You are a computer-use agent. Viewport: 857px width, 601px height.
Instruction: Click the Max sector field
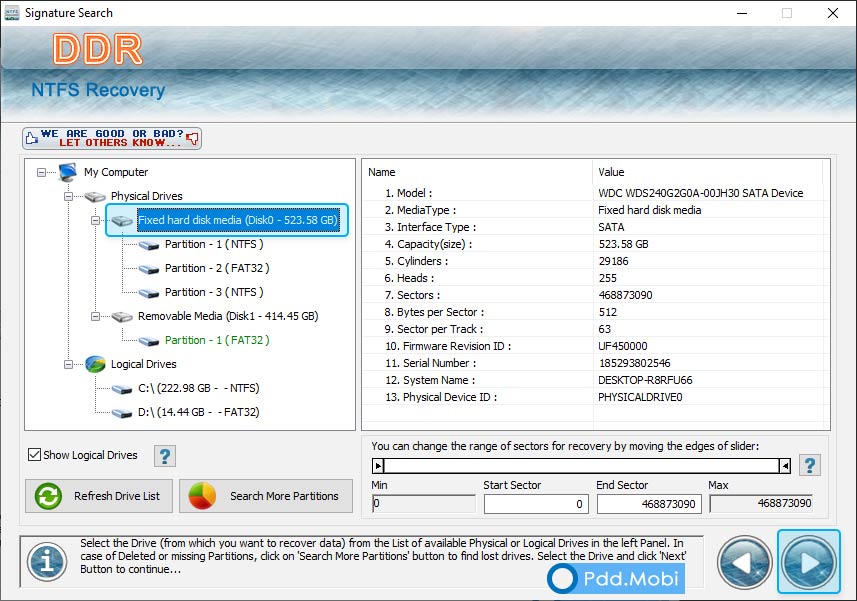761,503
